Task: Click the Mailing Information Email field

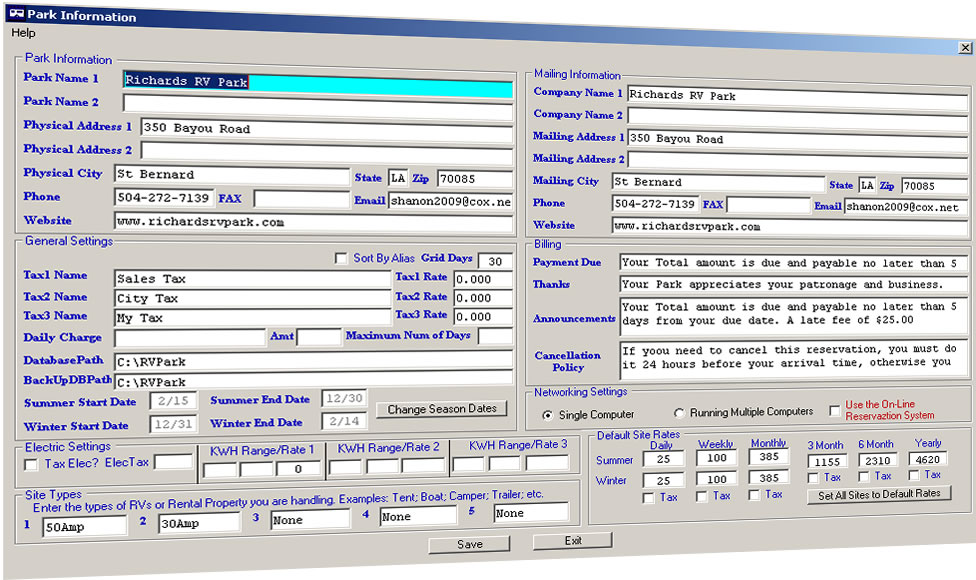Action: coord(906,207)
